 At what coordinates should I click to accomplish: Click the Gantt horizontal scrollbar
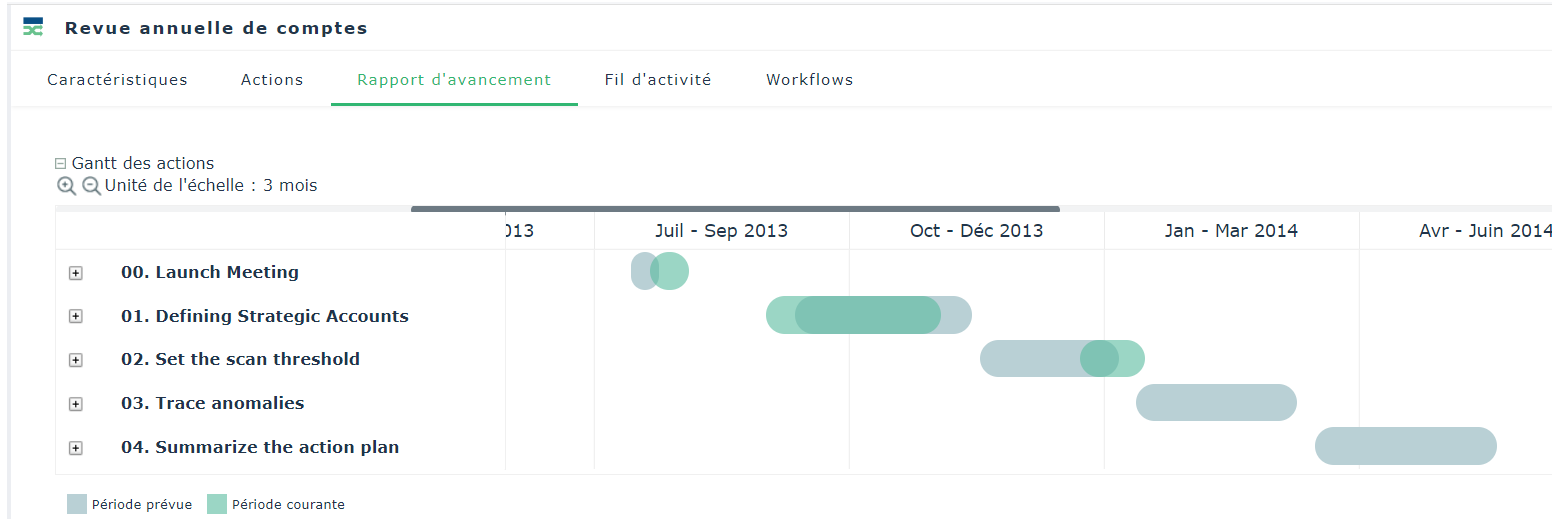[735, 209]
